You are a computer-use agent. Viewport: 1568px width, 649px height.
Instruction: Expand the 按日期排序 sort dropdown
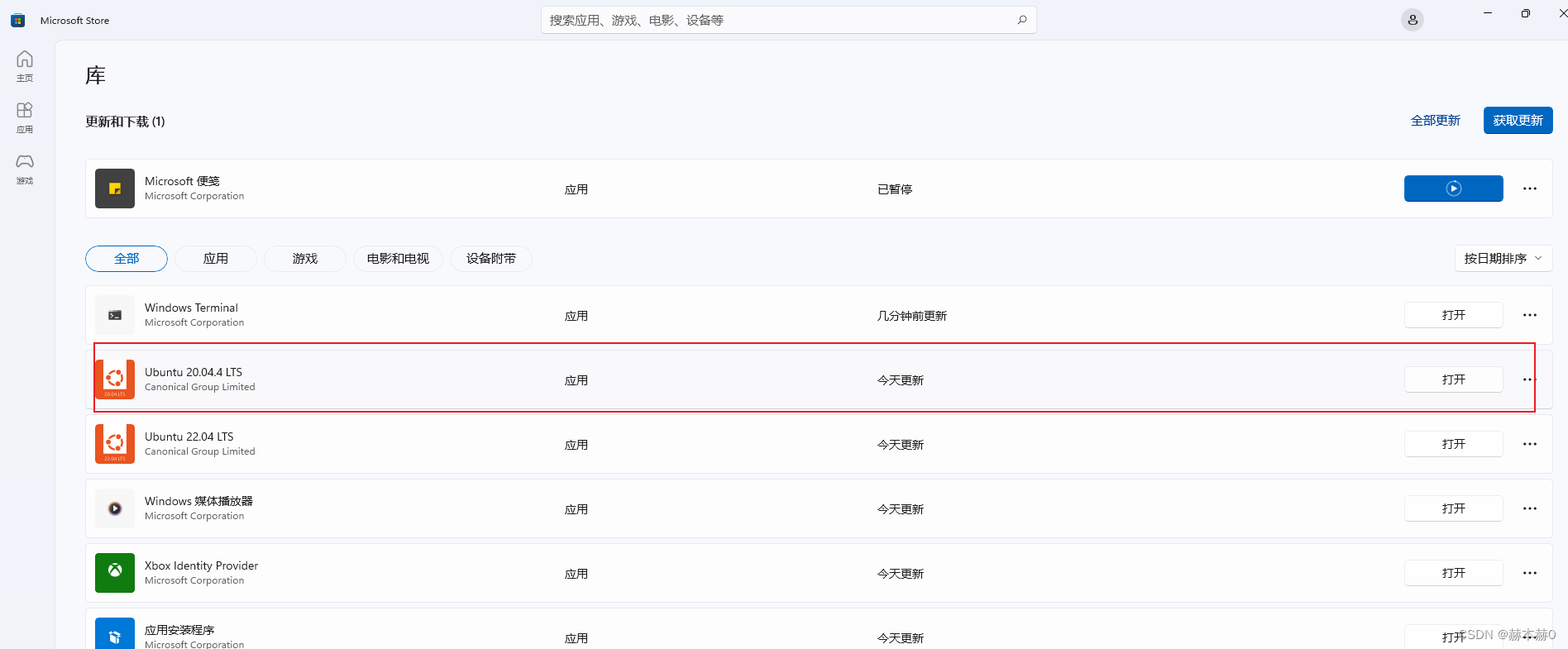[x=1503, y=259]
